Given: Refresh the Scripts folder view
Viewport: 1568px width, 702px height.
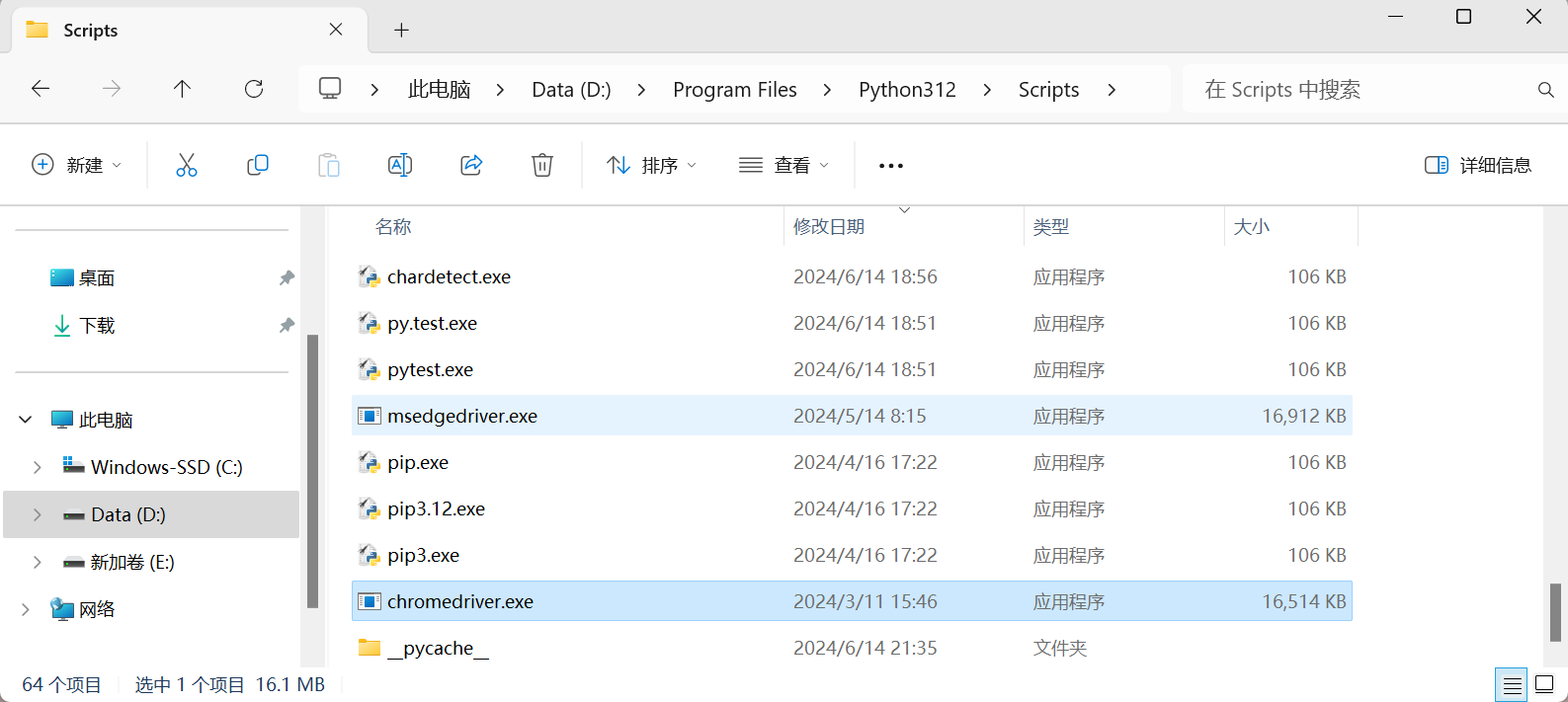Looking at the screenshot, I should [254, 89].
